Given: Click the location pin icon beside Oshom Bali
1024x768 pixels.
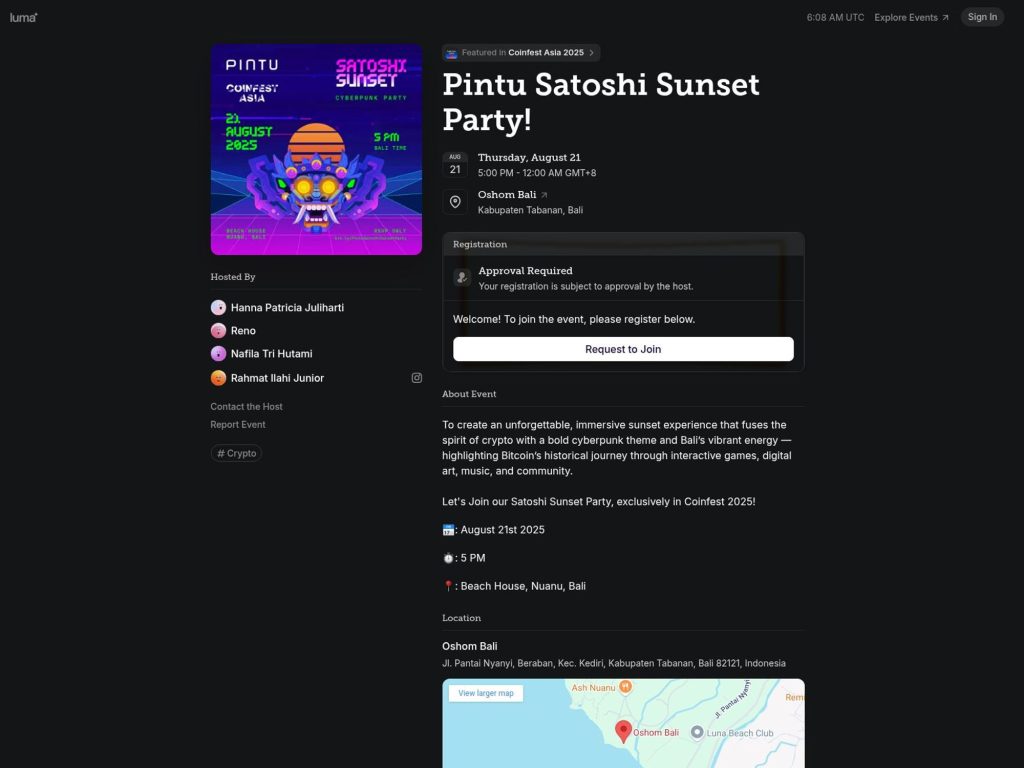Looking at the screenshot, I should (455, 201).
